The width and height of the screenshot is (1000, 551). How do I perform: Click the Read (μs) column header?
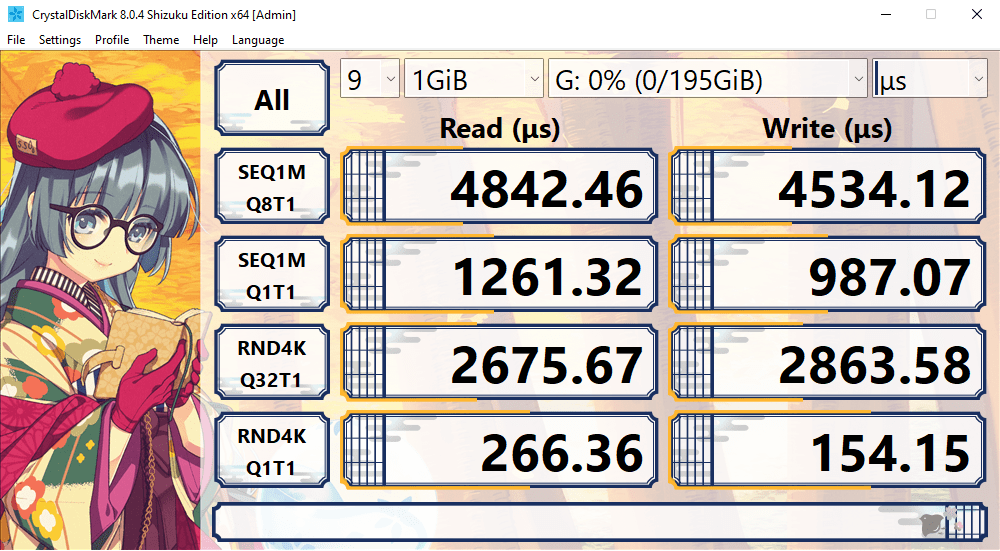pyautogui.click(x=499, y=128)
